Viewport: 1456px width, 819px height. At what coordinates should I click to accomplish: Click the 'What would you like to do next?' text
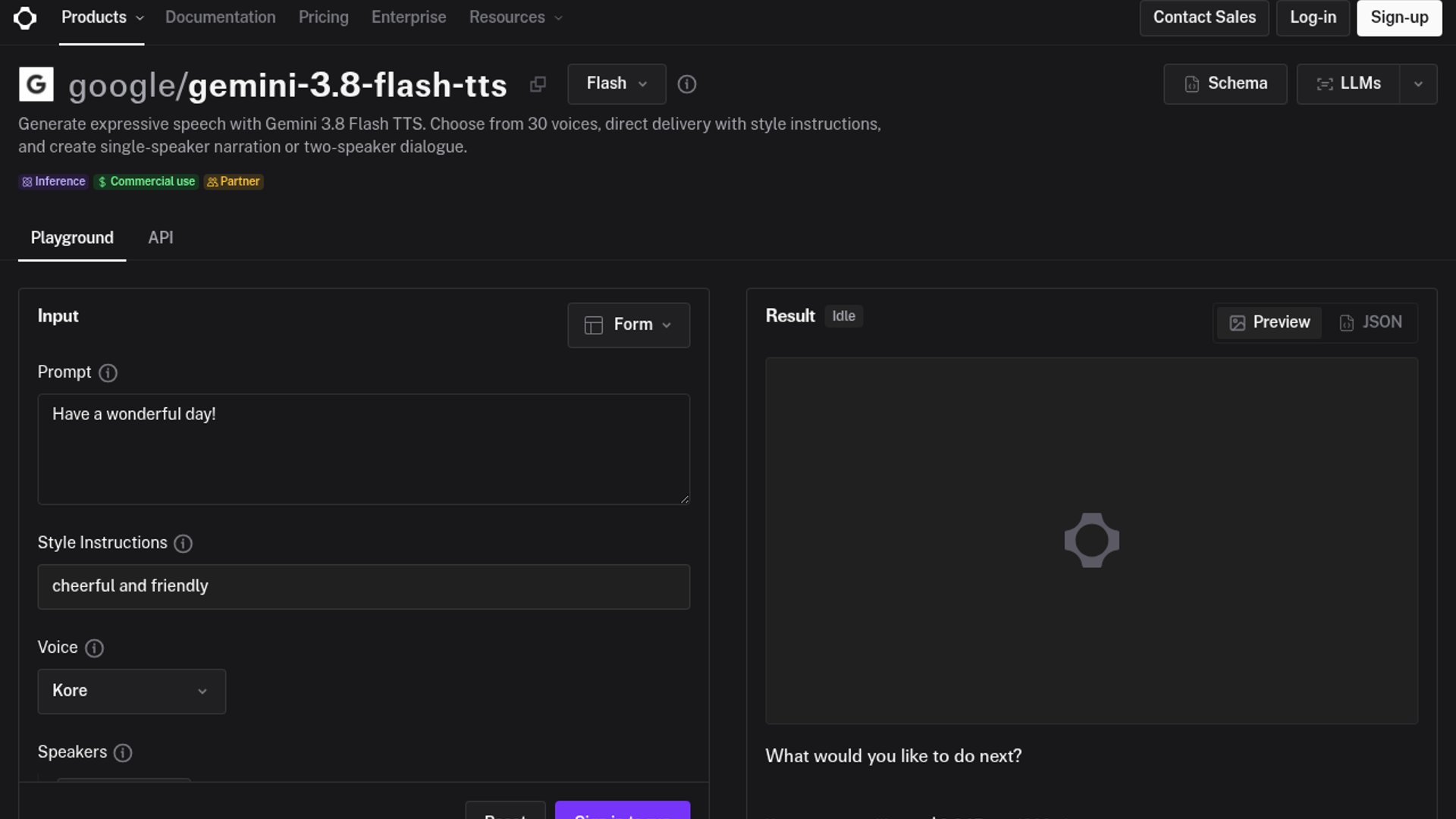pos(893,757)
